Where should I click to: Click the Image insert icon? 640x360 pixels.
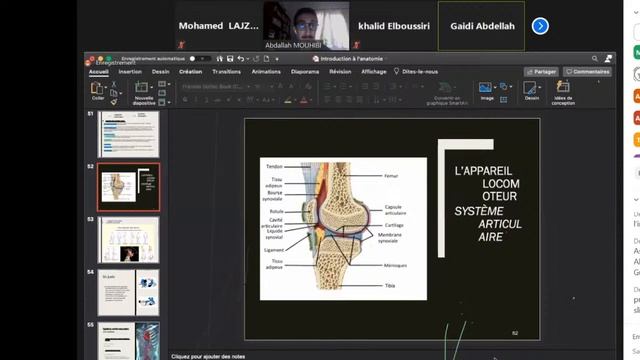coord(485,87)
